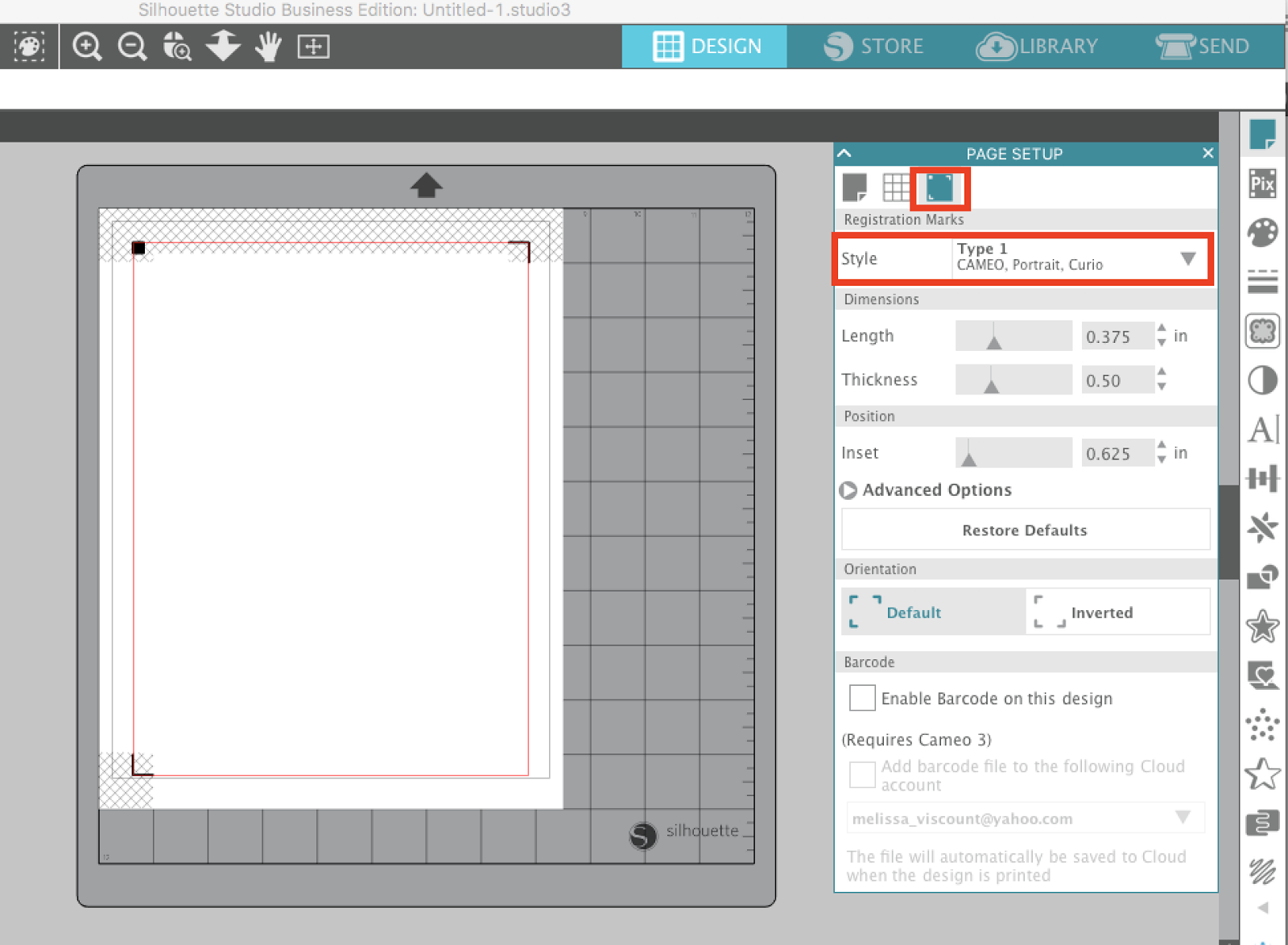1288x945 pixels.
Task: Open the STORE tab
Action: (x=874, y=46)
